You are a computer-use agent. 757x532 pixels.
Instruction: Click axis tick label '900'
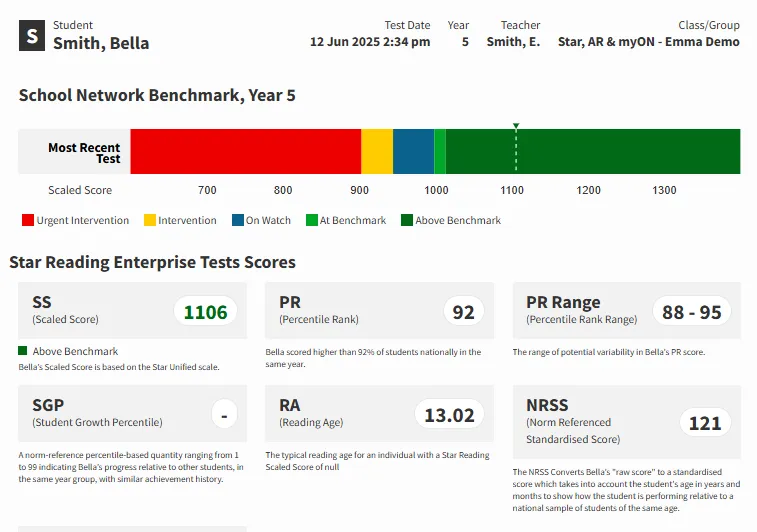[x=359, y=190]
